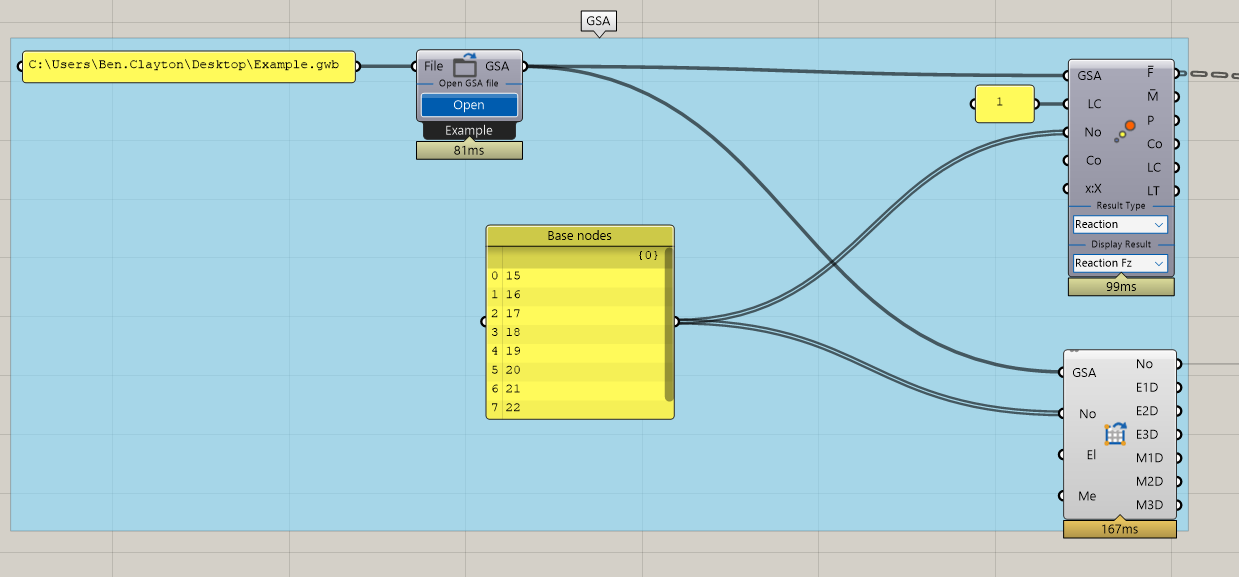Click the GSA input on the component with E1D output
The width and height of the screenshot is (1239, 577).
tap(1084, 373)
